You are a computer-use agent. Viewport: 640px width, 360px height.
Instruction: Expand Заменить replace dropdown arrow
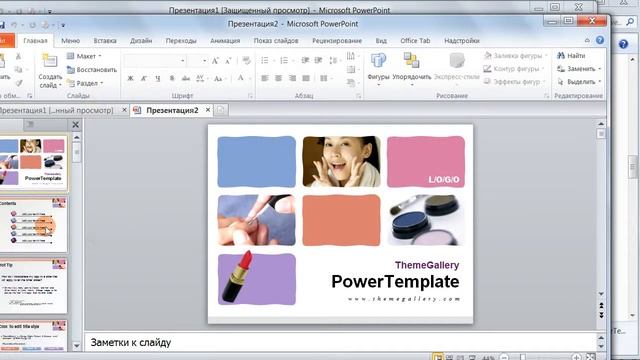tap(600, 69)
